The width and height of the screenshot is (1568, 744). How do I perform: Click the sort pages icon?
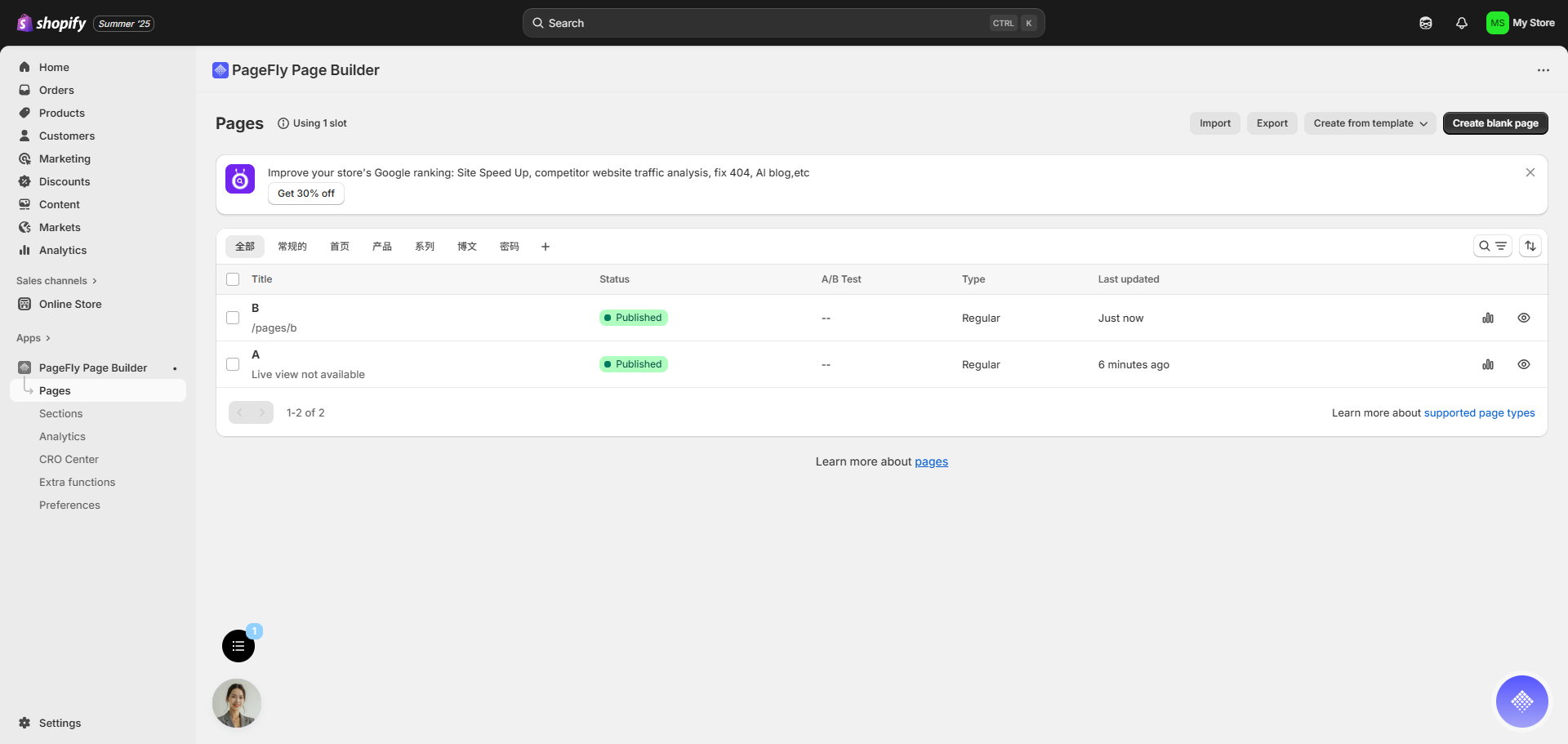pyautogui.click(x=1530, y=246)
